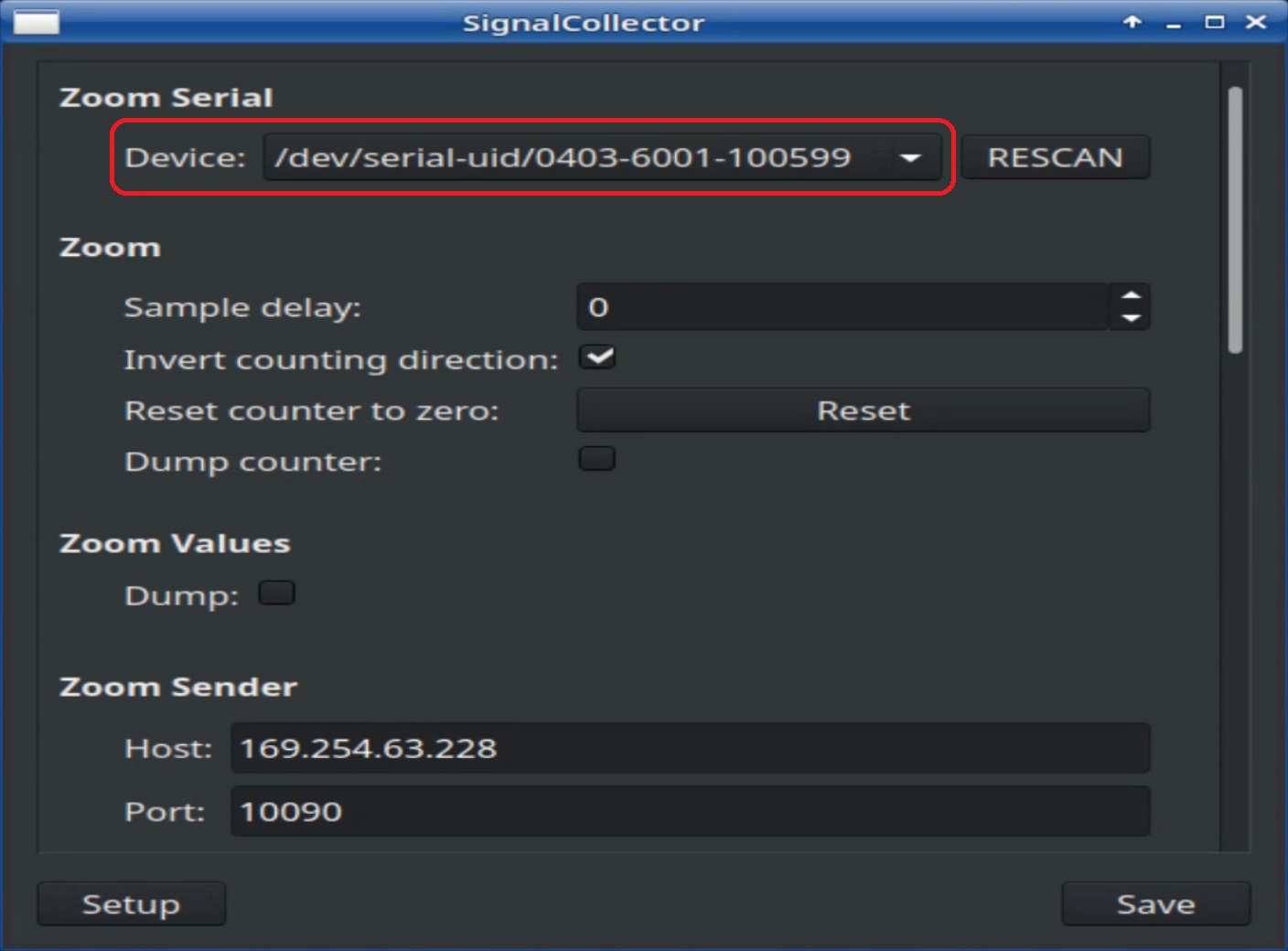
Task: Expand the device list /dev/serial-uid/0403-6001-100599
Action: [604, 157]
